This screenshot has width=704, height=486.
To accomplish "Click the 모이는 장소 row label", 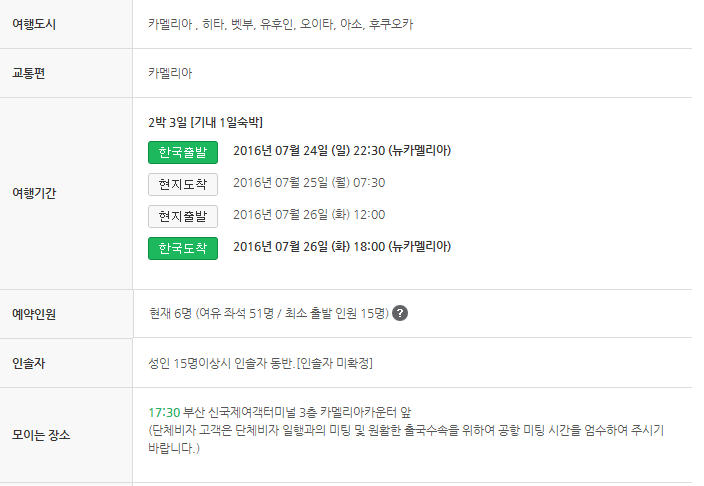I will point(41,435).
